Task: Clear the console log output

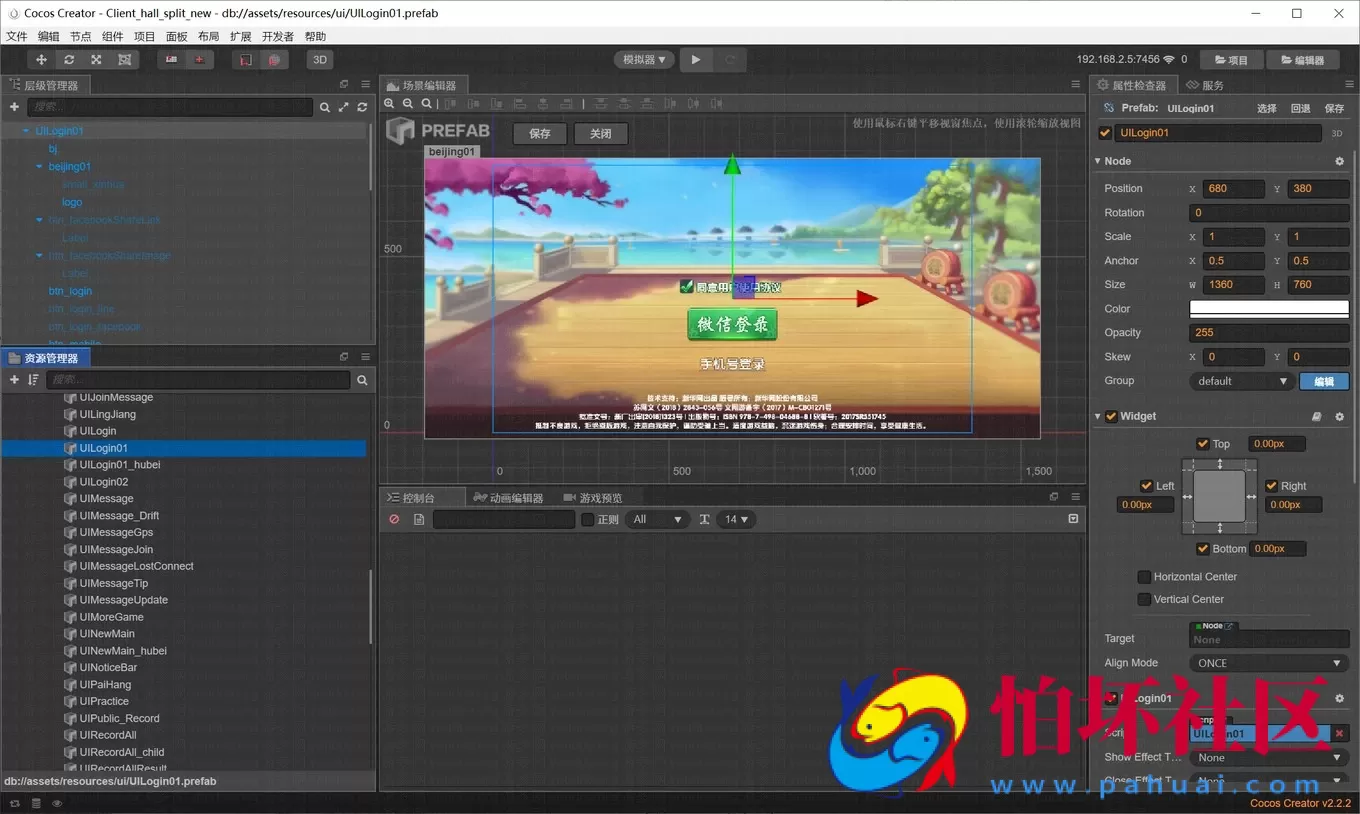Action: [x=394, y=520]
